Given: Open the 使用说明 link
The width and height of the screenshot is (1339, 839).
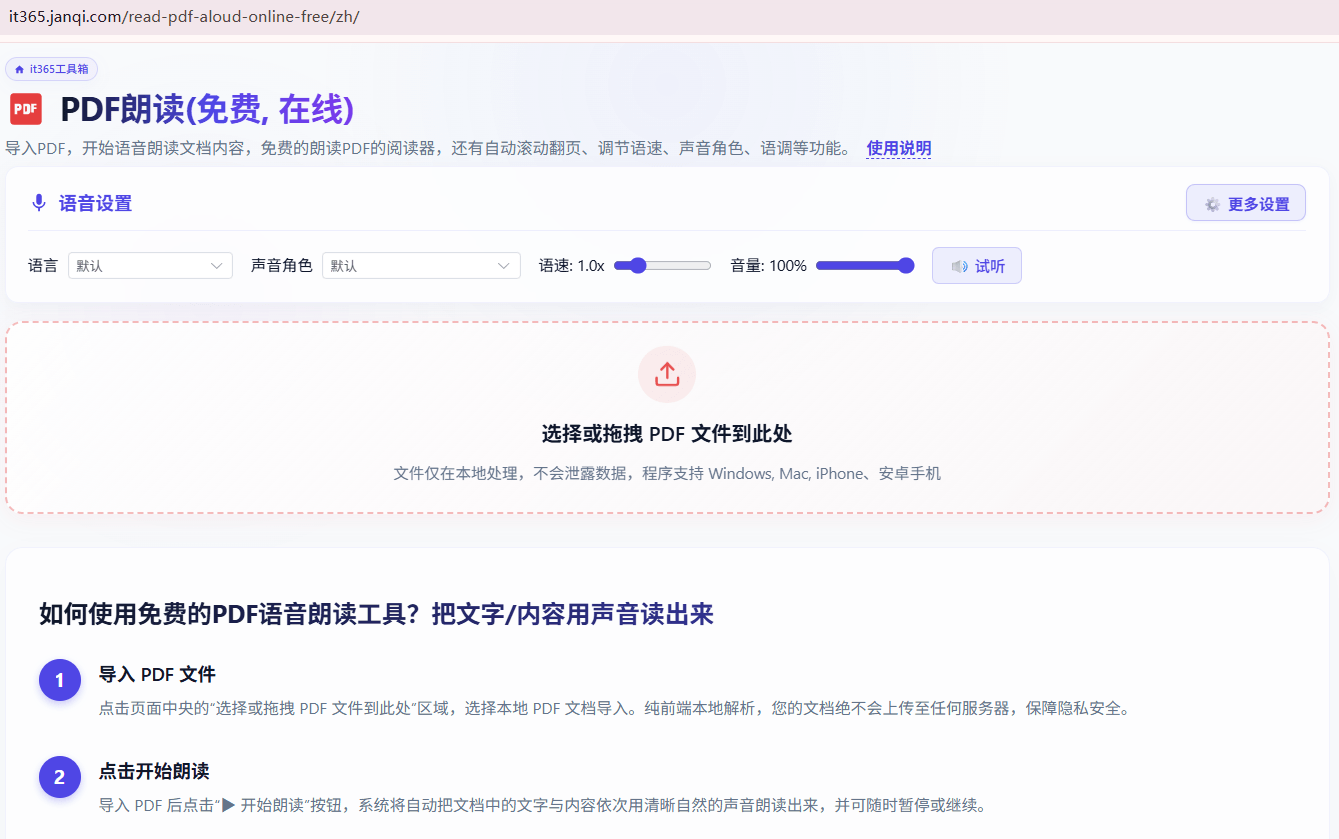Looking at the screenshot, I should pos(898,148).
